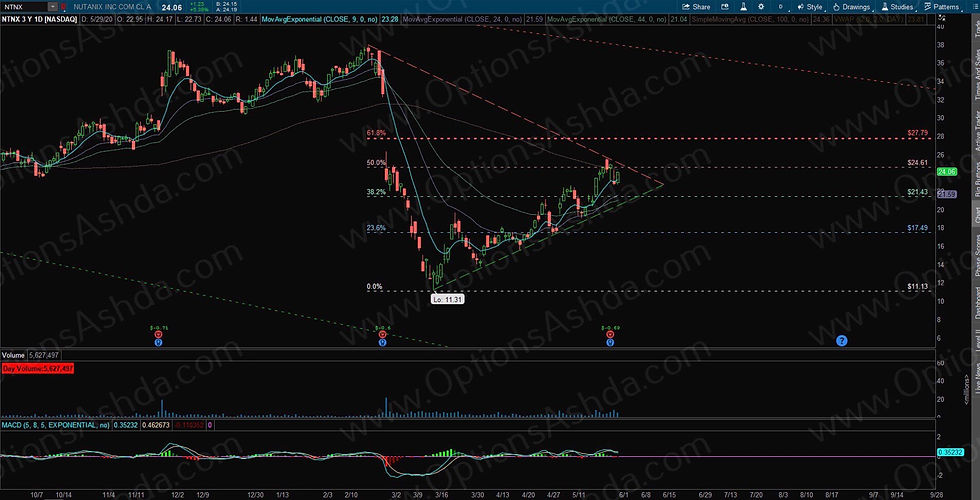
Task: Click the 0.0% Fibonacci level label
Action: [374, 287]
